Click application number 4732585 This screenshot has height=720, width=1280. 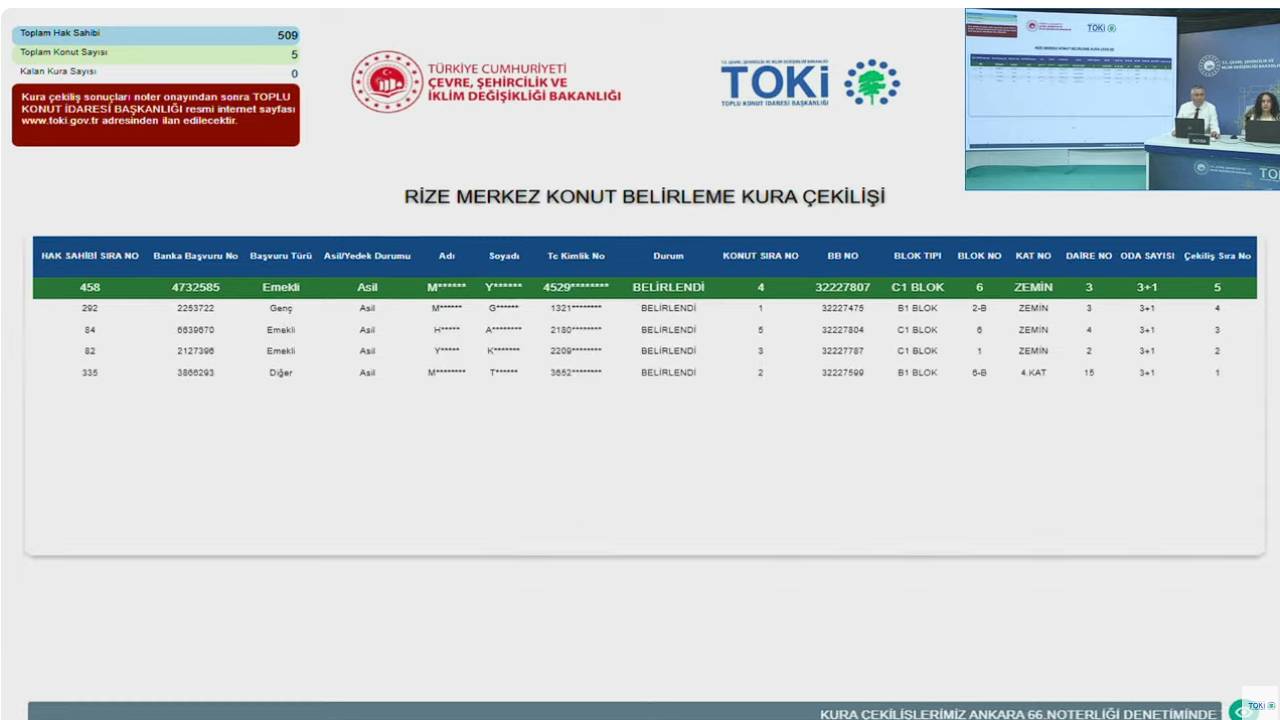196,287
